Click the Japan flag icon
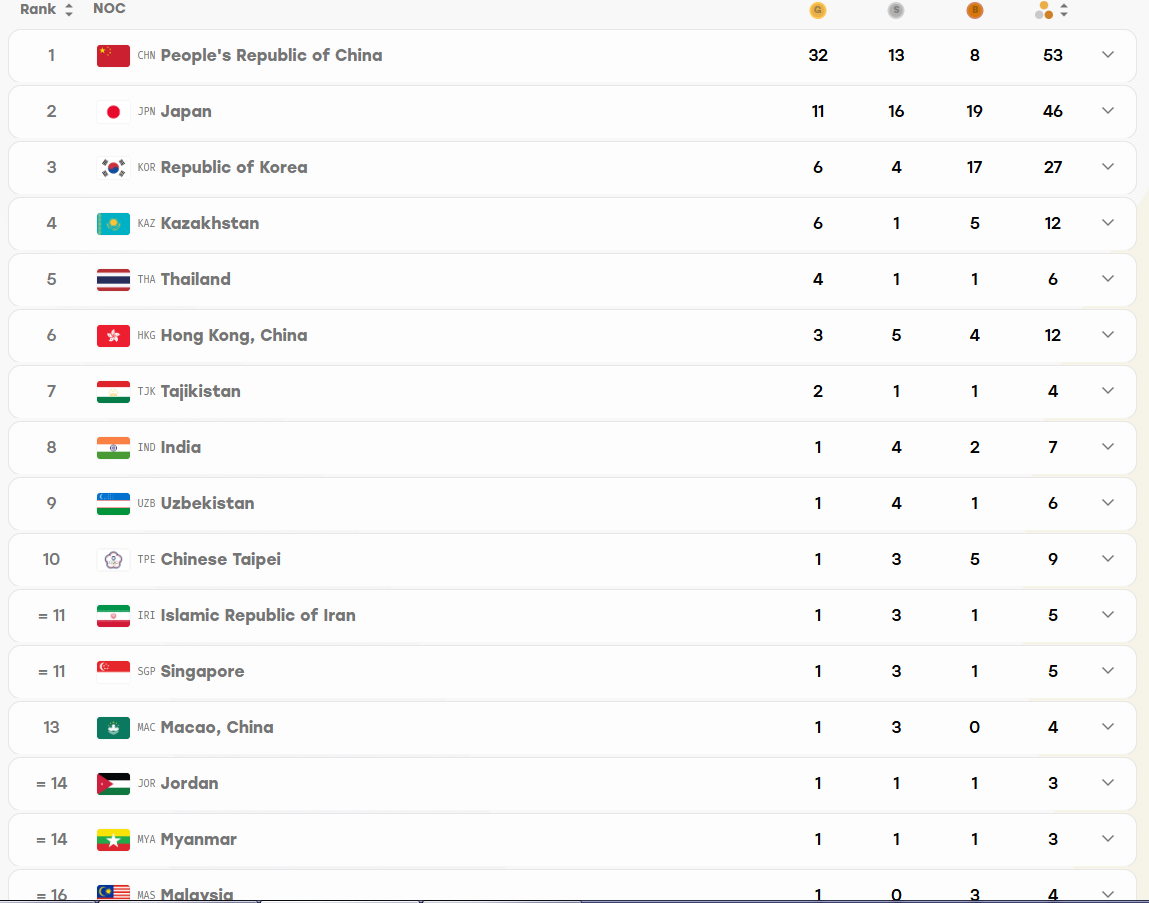 point(113,111)
